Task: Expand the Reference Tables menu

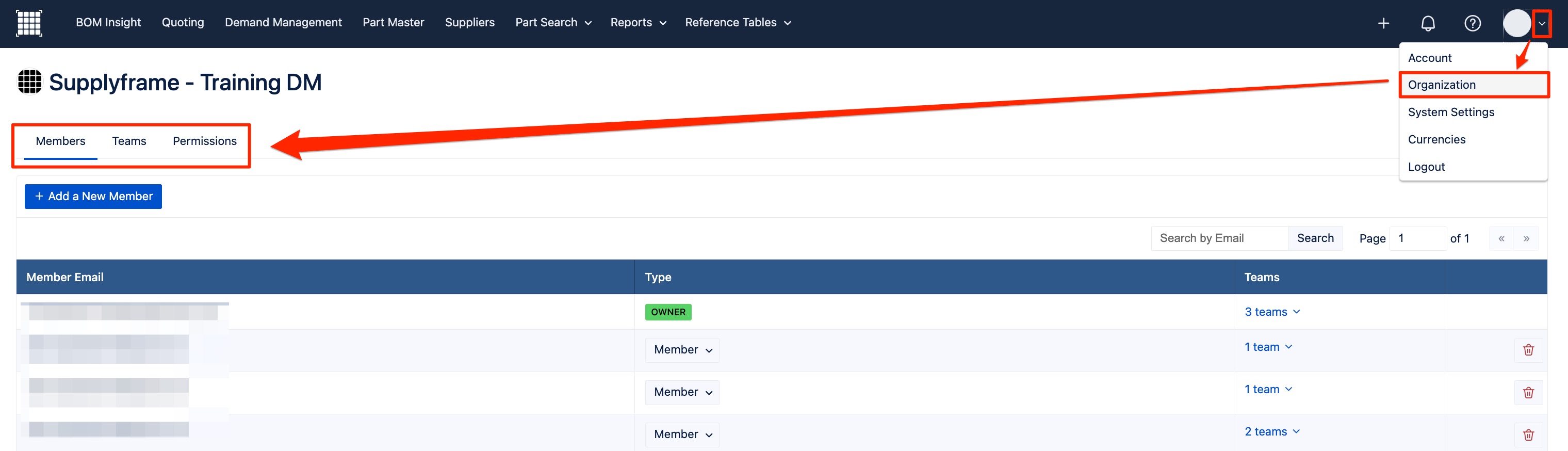Action: [x=738, y=23]
